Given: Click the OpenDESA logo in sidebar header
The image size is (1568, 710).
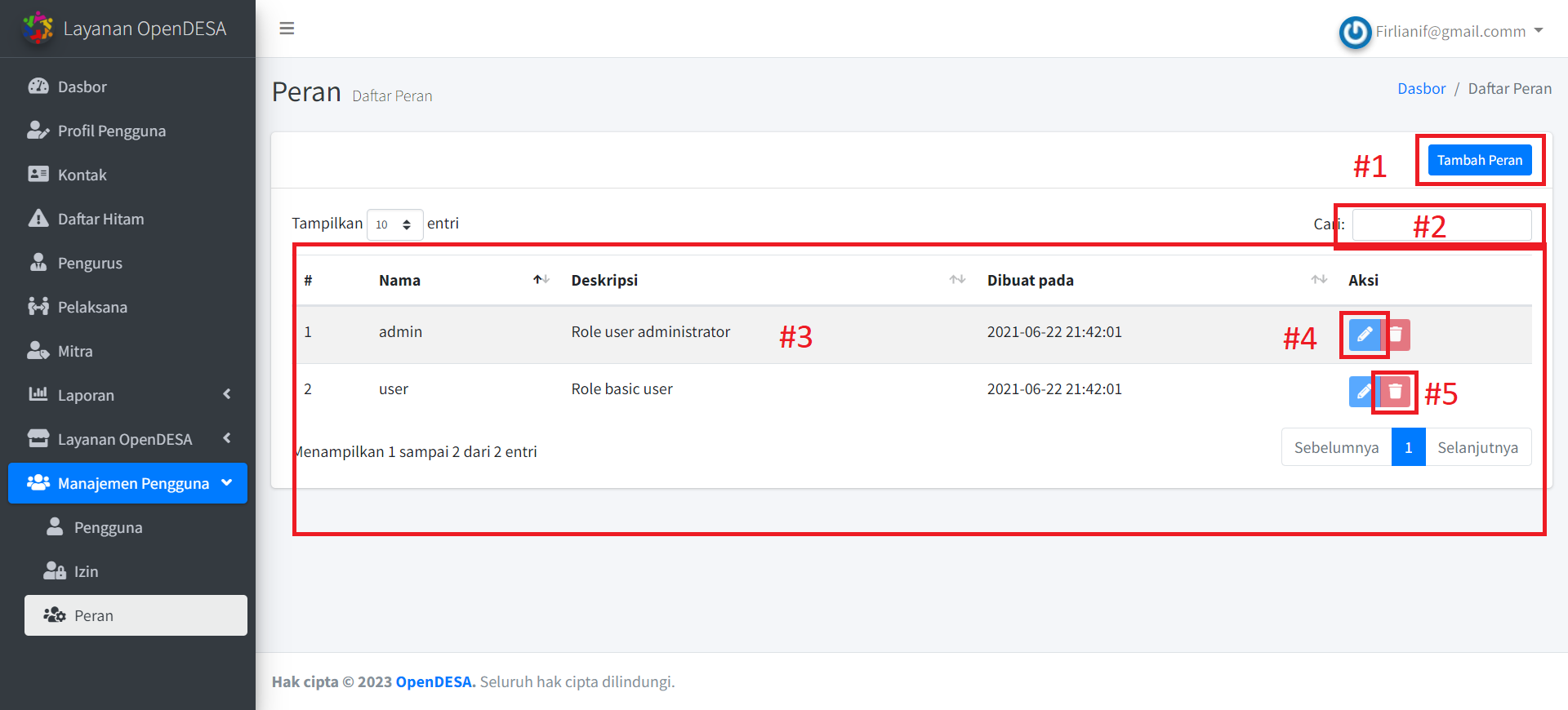Looking at the screenshot, I should pyautogui.click(x=38, y=28).
